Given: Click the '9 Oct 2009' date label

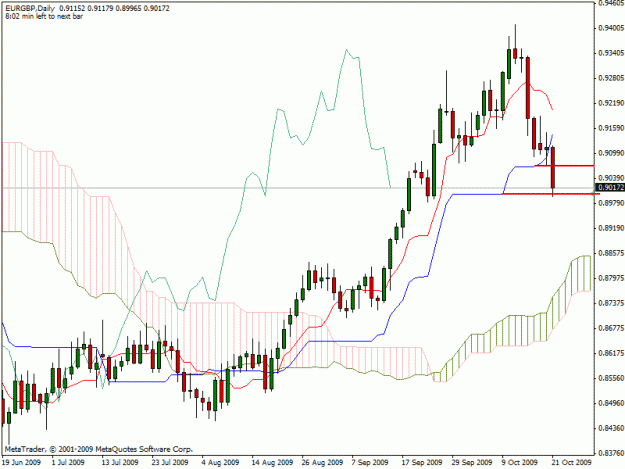Looking at the screenshot, I should point(520,462).
